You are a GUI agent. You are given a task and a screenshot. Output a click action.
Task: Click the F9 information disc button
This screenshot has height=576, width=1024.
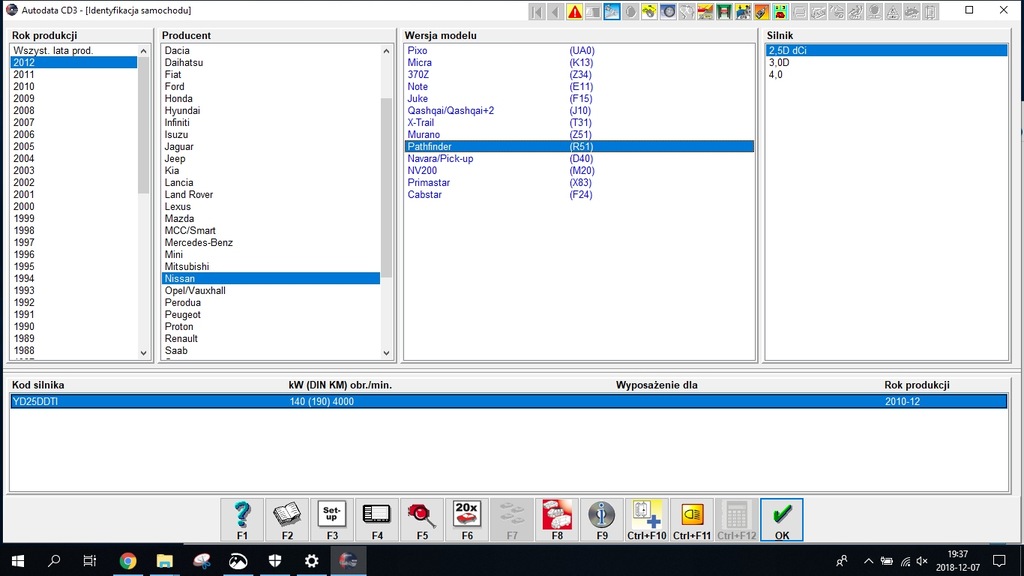pos(602,520)
